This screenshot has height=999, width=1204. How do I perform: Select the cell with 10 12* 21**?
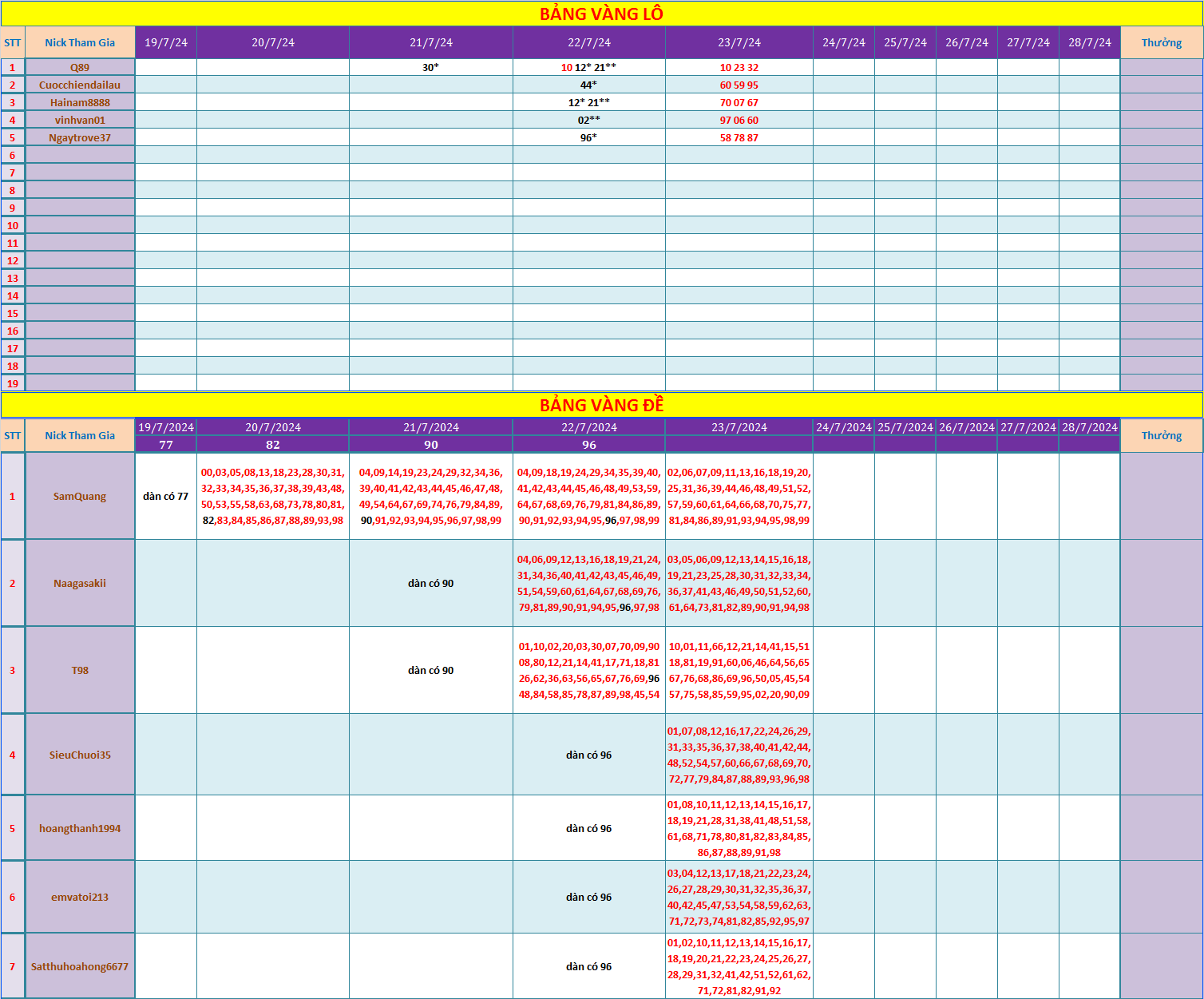[x=589, y=67]
